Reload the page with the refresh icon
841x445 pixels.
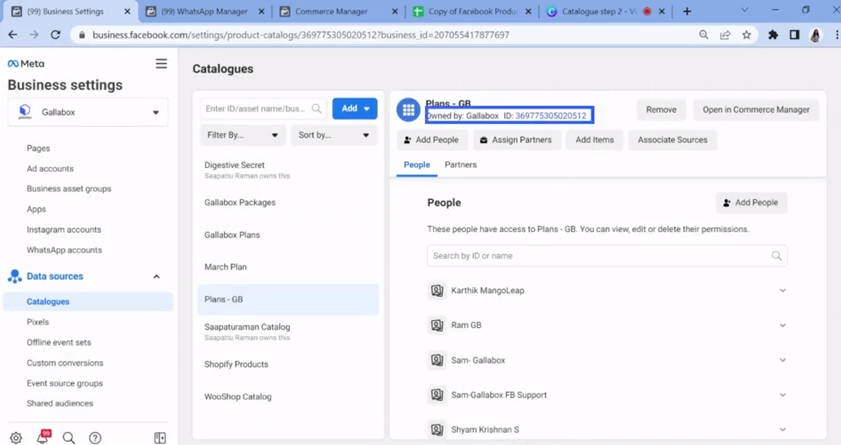pyautogui.click(x=55, y=35)
